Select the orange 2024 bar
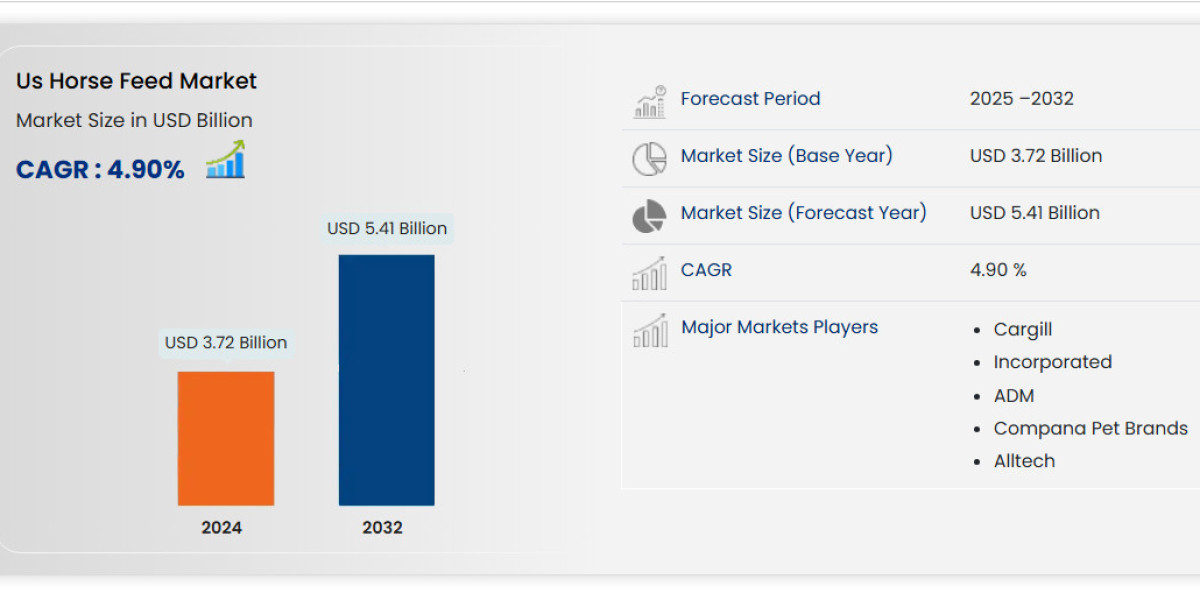This screenshot has width=1200, height=600. point(226,438)
